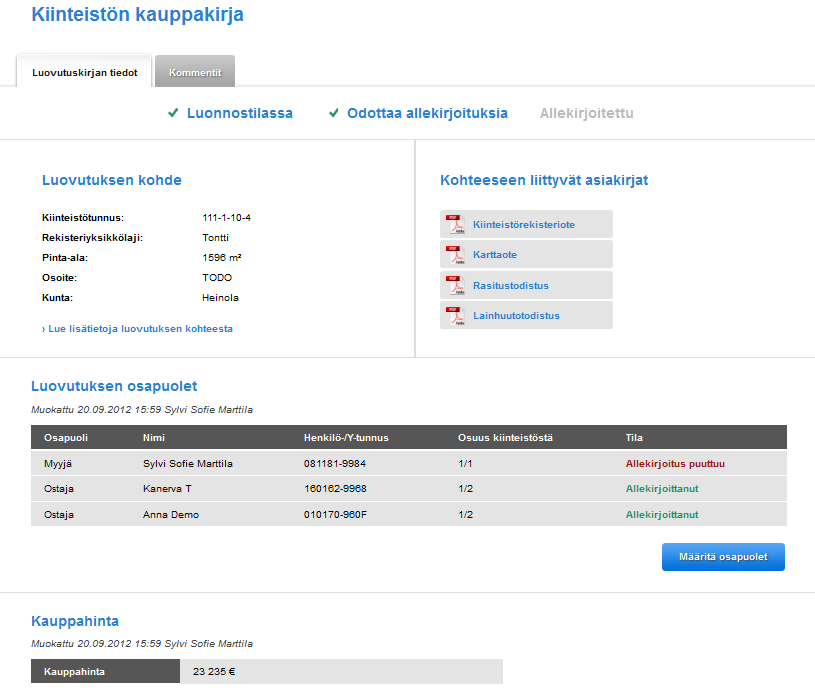Click the Pinta-ala label
The height and width of the screenshot is (695, 815).
point(64,257)
